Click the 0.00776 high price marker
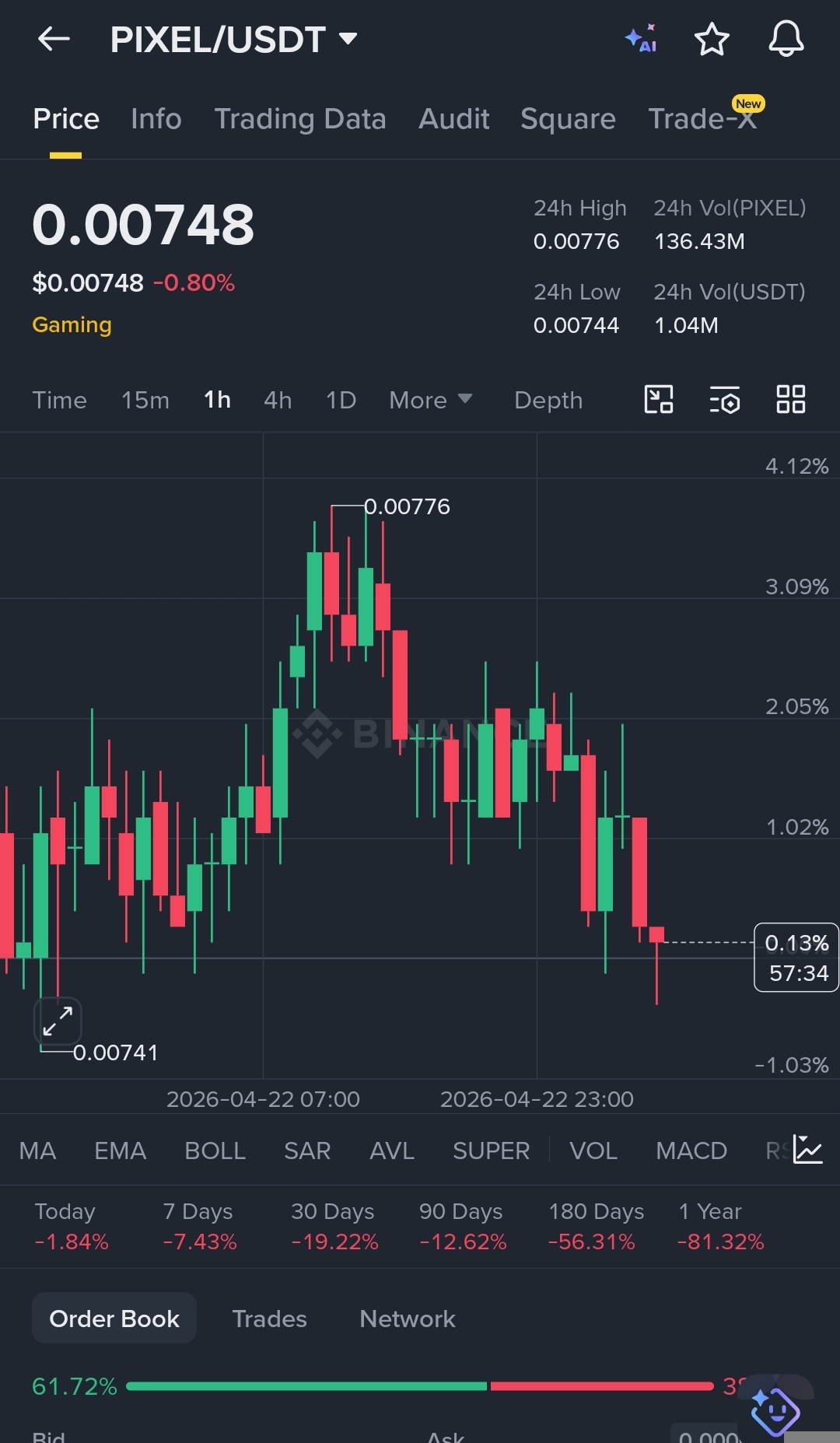840x1443 pixels. (x=407, y=506)
